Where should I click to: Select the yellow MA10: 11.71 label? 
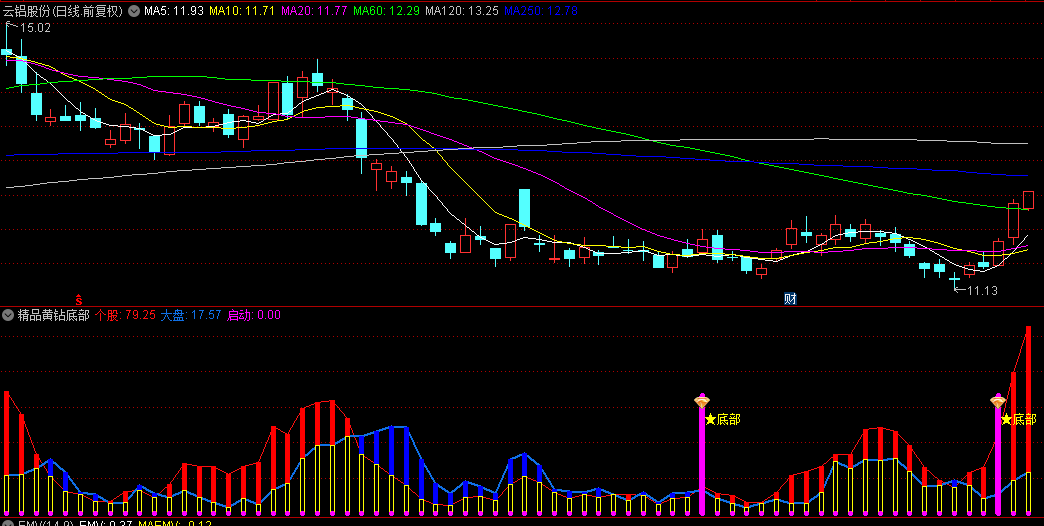click(x=242, y=11)
